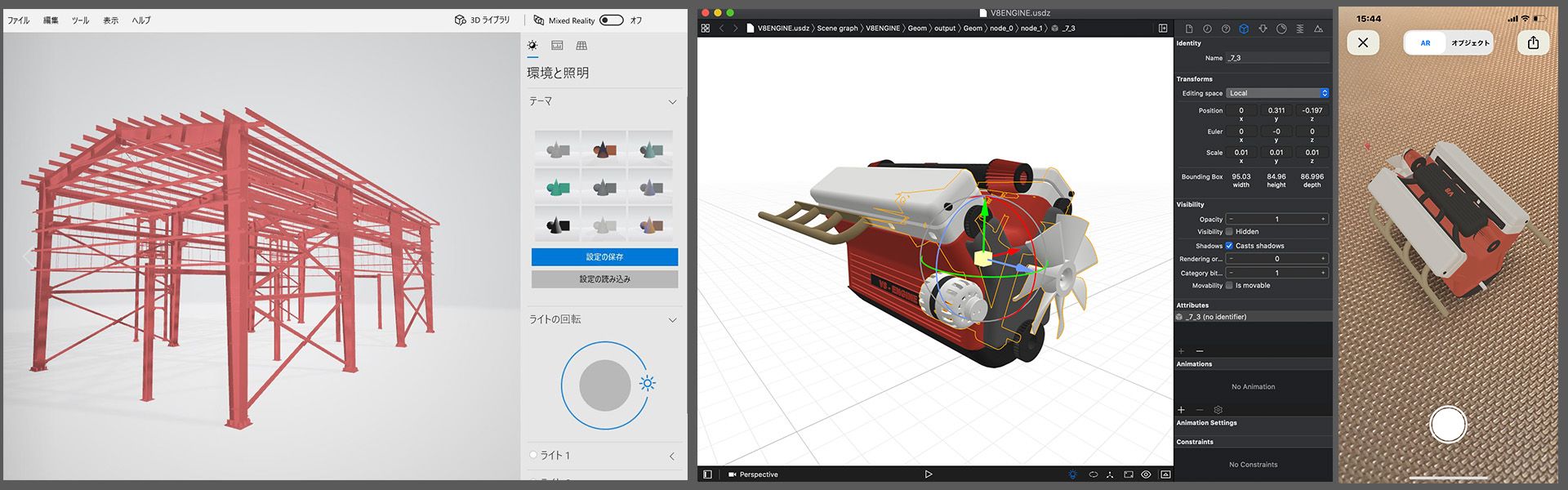This screenshot has height=490, width=1568.
Task: Open the Material inspector circular icon
Action: tap(1281, 29)
